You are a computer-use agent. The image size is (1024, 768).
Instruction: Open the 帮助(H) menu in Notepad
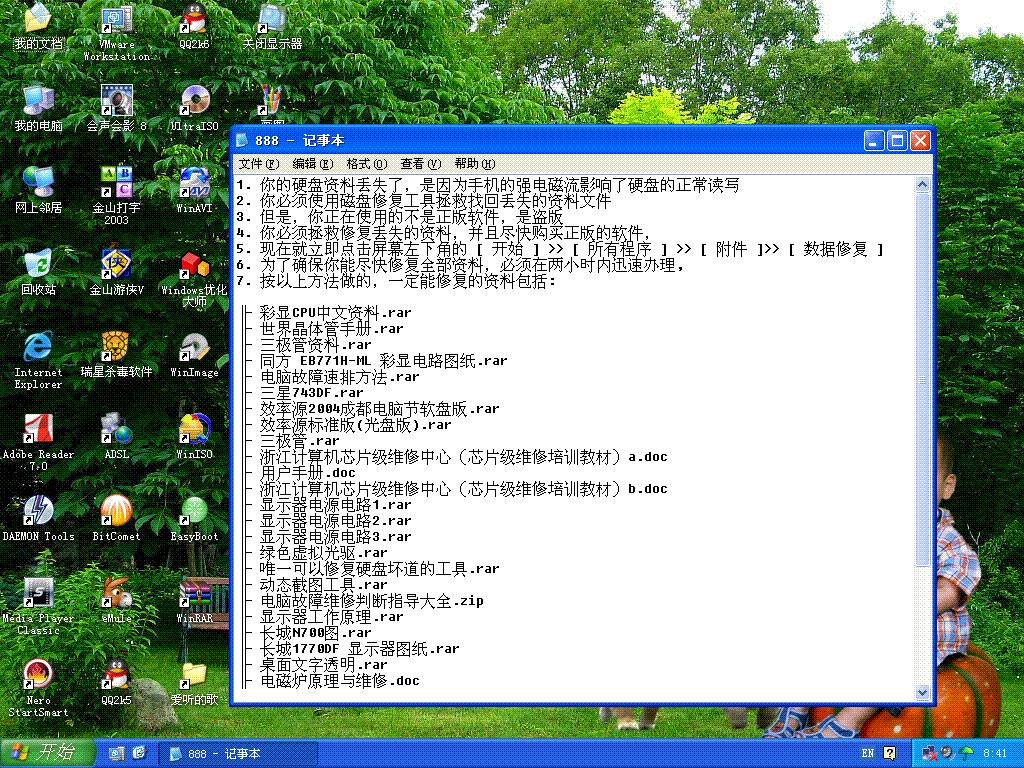point(475,164)
